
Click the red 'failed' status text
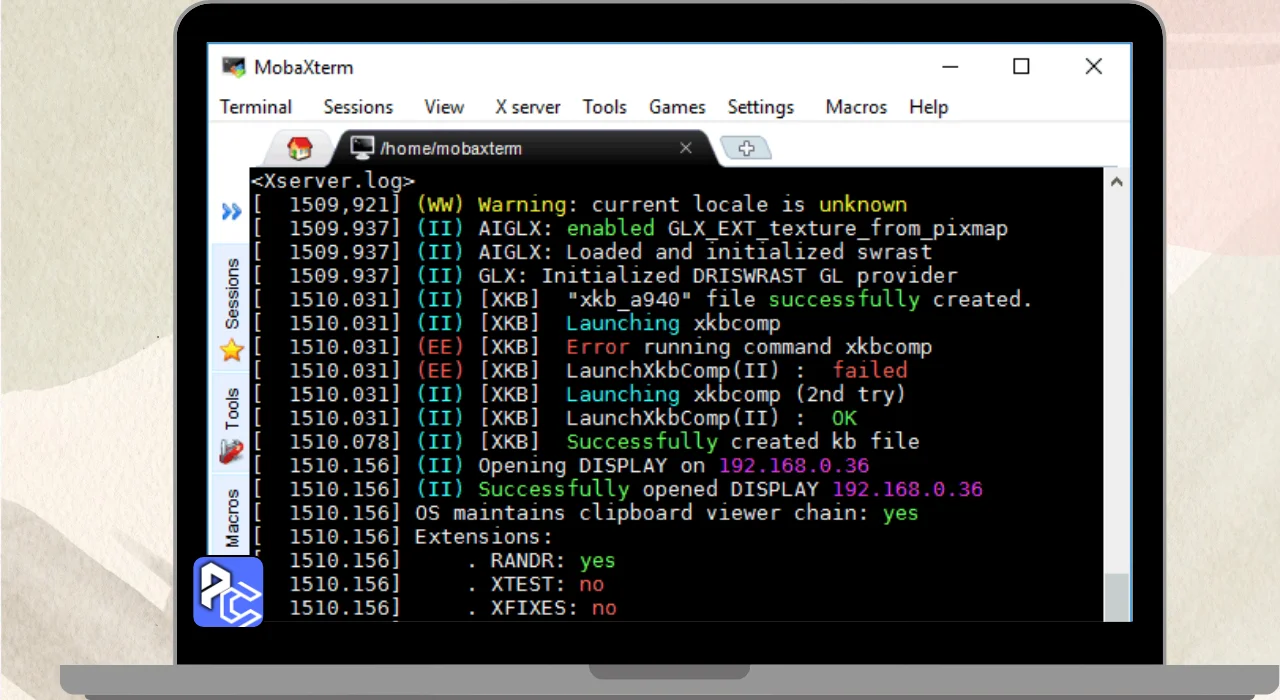(870, 371)
